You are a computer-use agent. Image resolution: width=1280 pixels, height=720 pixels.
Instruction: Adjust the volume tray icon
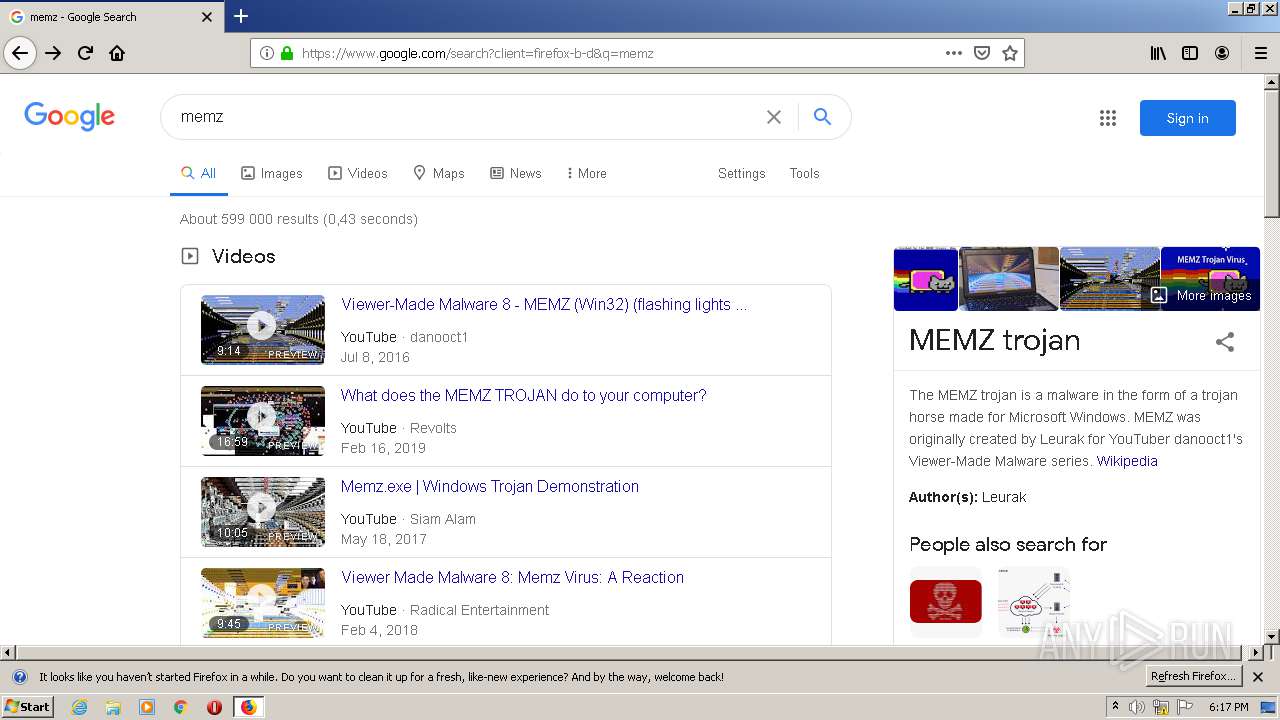click(x=1137, y=707)
